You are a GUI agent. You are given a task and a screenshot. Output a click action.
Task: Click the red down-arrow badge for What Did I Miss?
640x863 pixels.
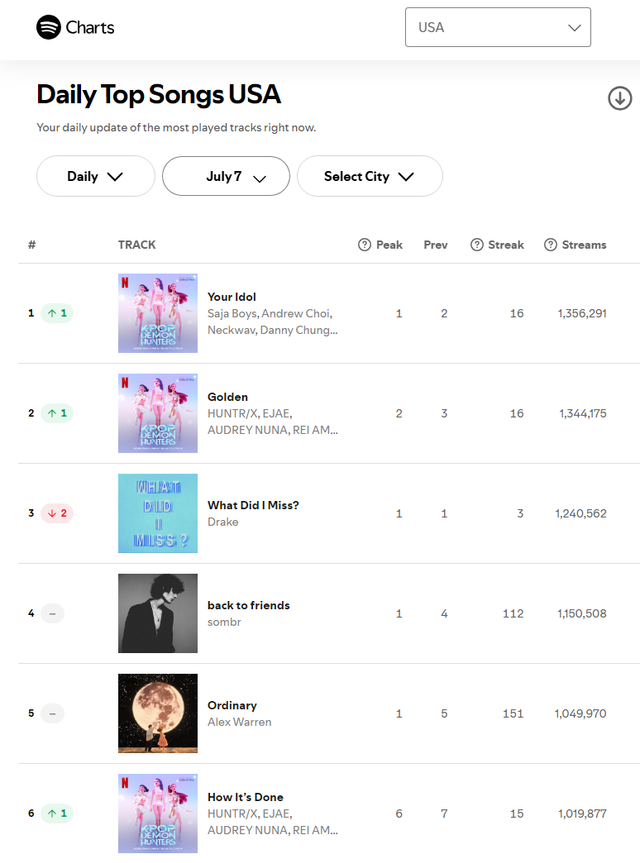57,513
